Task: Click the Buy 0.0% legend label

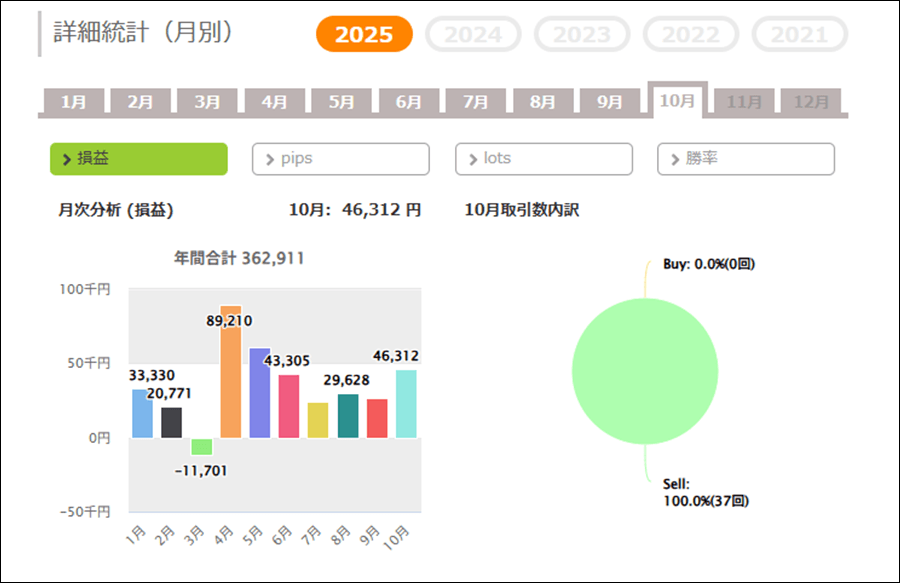Action: coord(708,265)
